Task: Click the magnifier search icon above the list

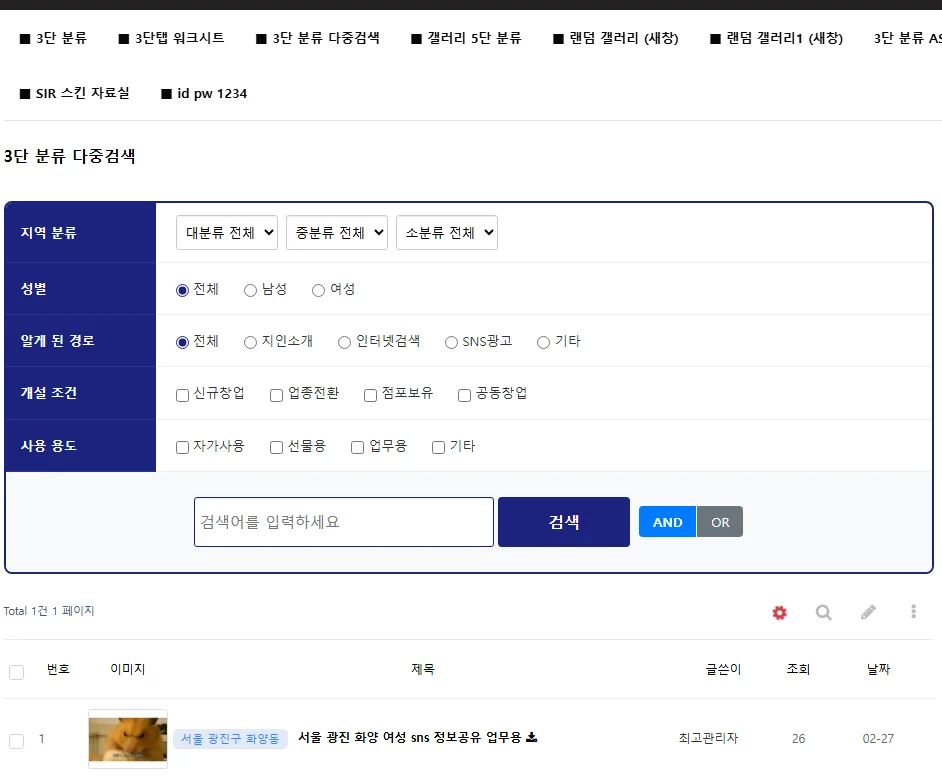Action: 824,613
